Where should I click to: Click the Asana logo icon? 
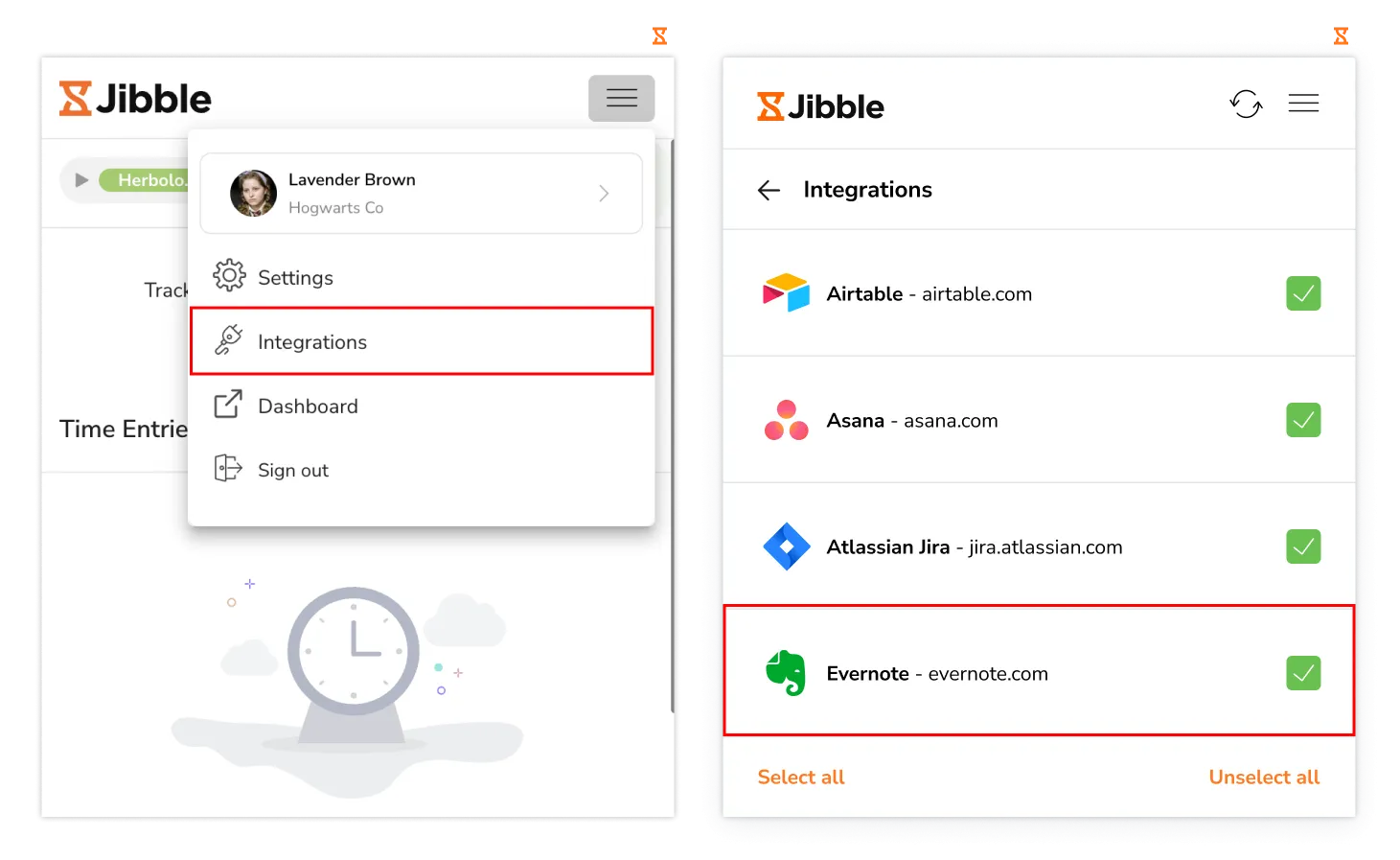click(x=786, y=420)
